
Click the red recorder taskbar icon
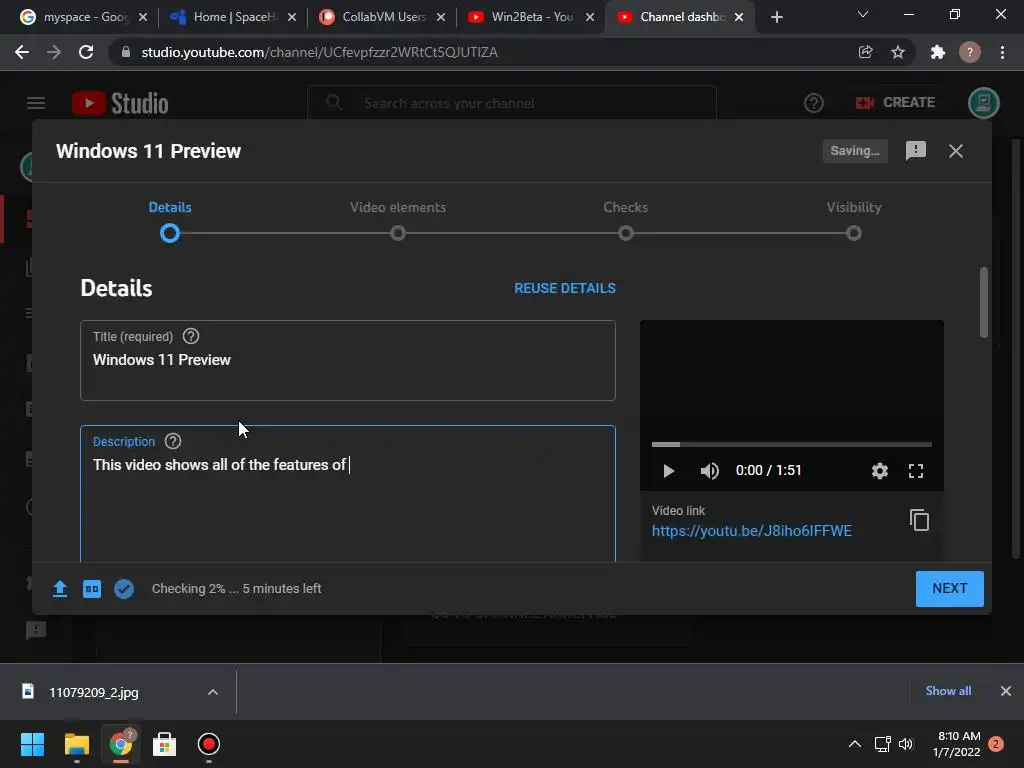tap(208, 744)
